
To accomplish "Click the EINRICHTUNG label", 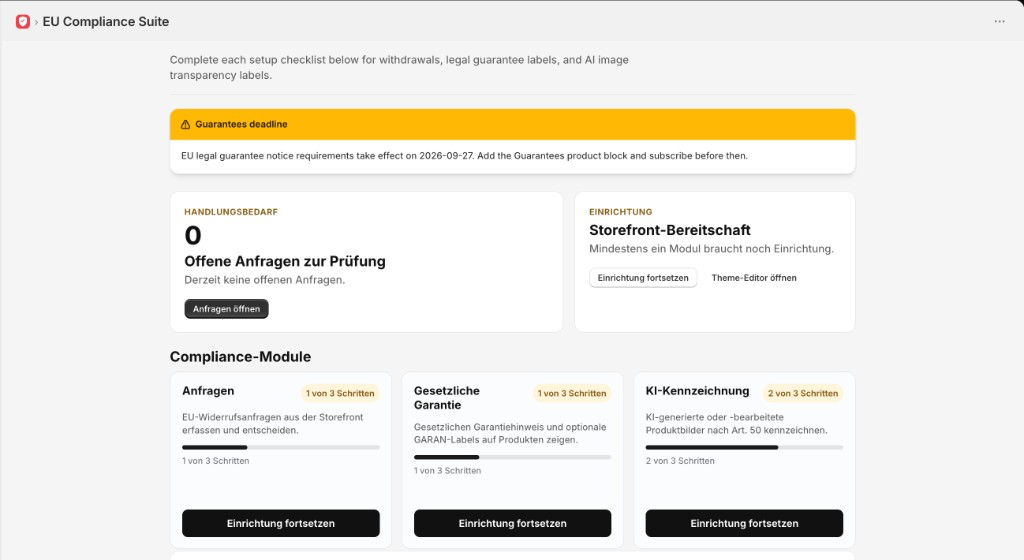I will coord(620,212).
